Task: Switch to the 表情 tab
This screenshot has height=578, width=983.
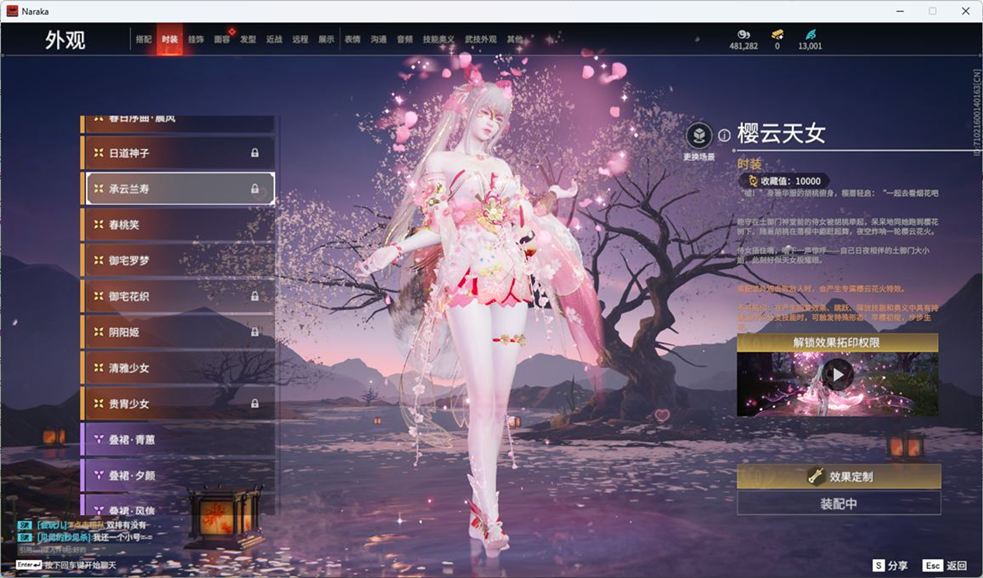Action: click(x=352, y=39)
